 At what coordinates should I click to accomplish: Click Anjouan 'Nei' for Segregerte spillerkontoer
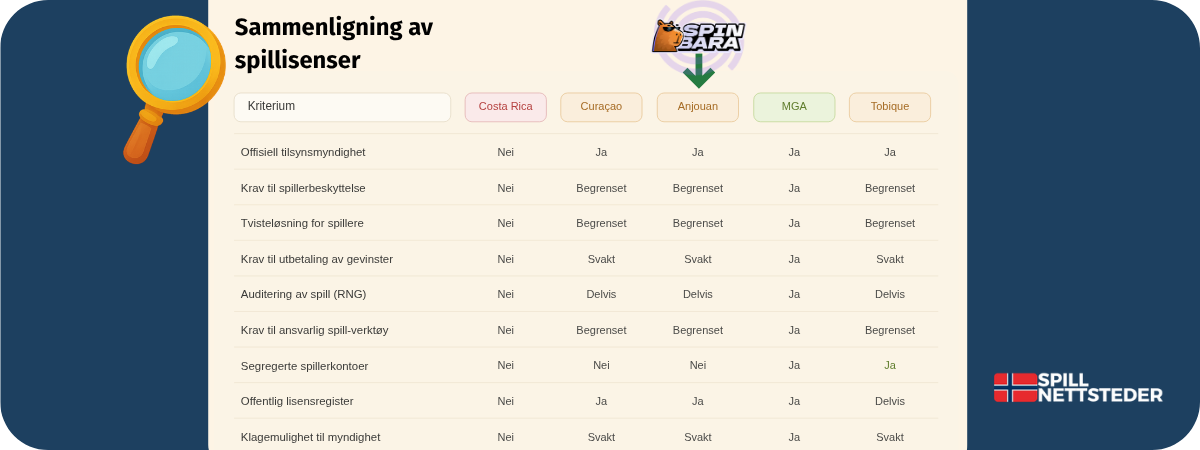click(x=698, y=365)
